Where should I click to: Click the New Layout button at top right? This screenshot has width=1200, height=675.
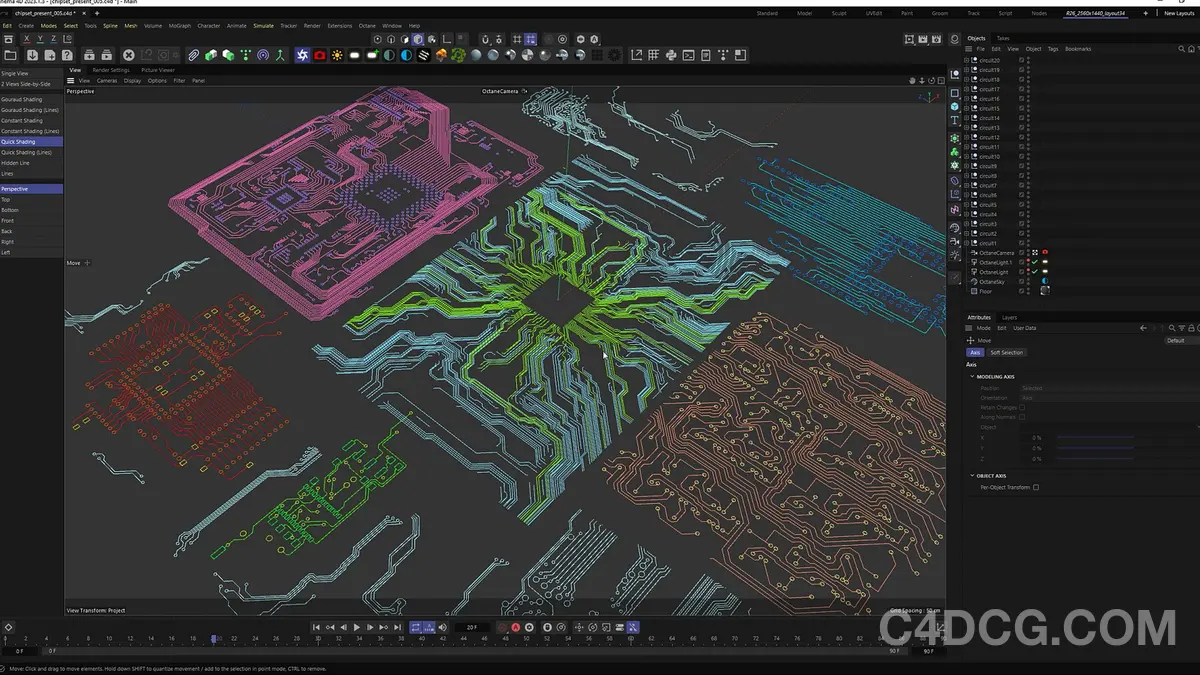pyautogui.click(x=1178, y=13)
